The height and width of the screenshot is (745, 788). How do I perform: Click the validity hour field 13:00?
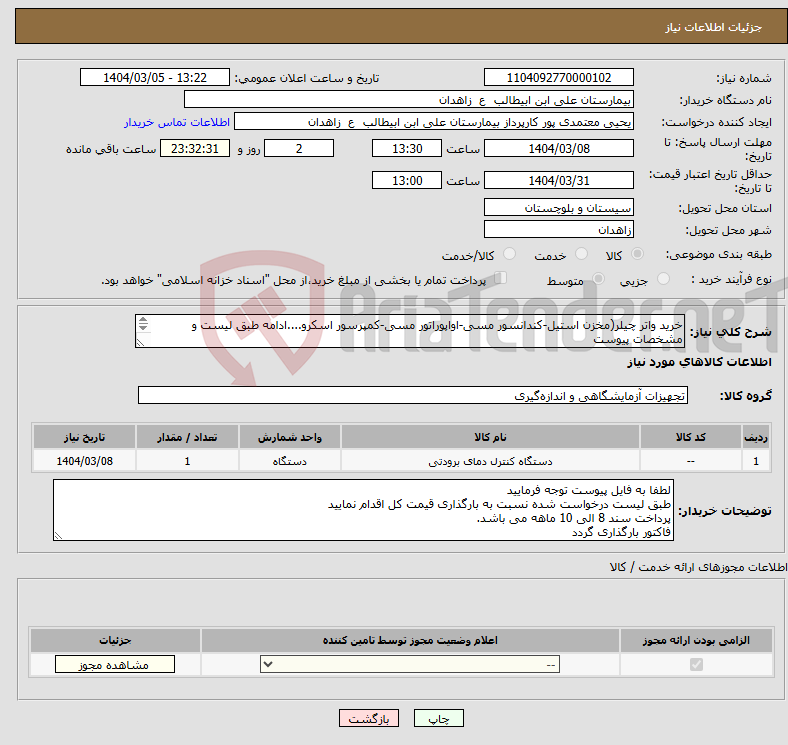coord(407,180)
